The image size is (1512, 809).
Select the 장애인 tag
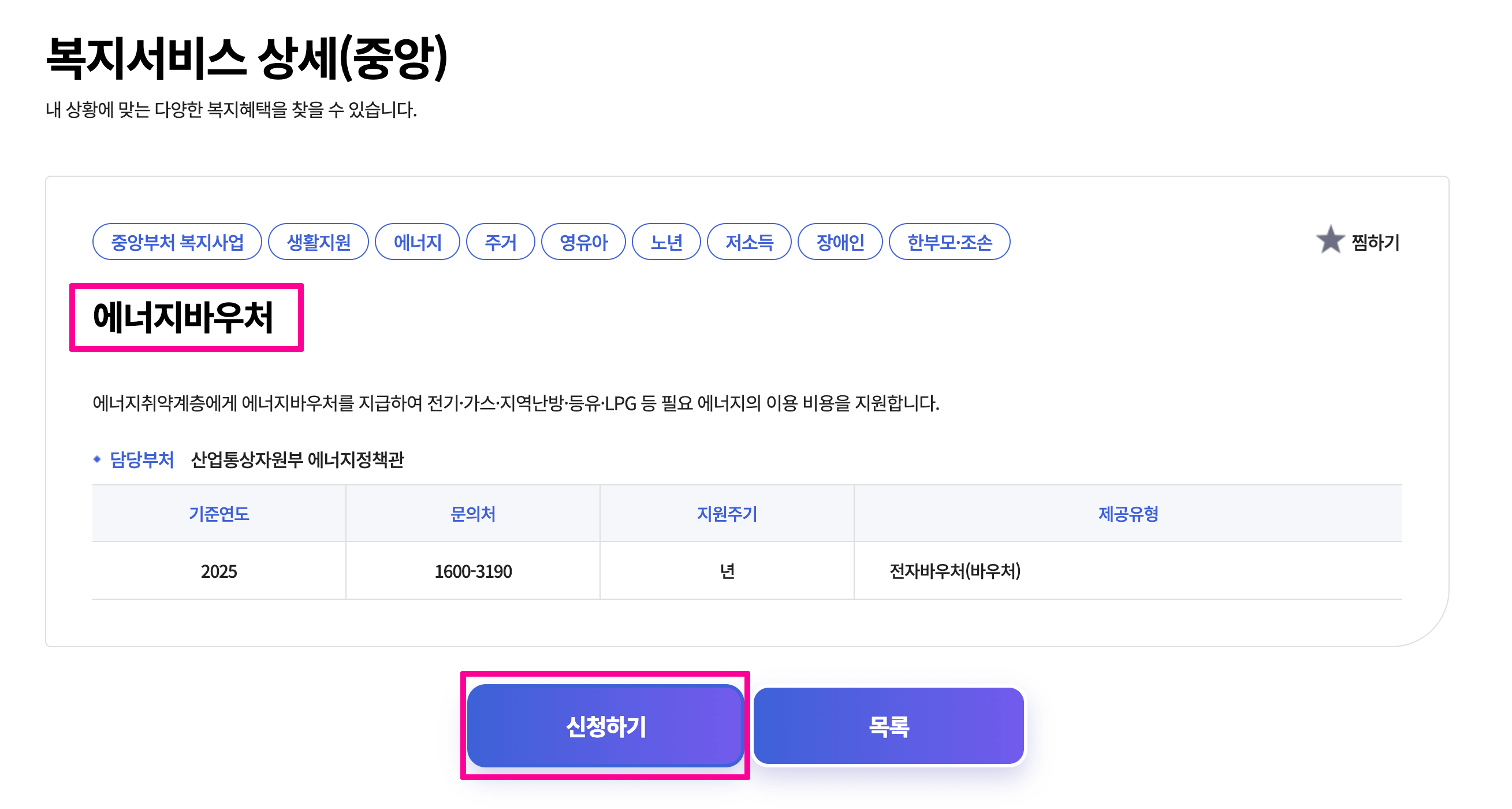839,242
